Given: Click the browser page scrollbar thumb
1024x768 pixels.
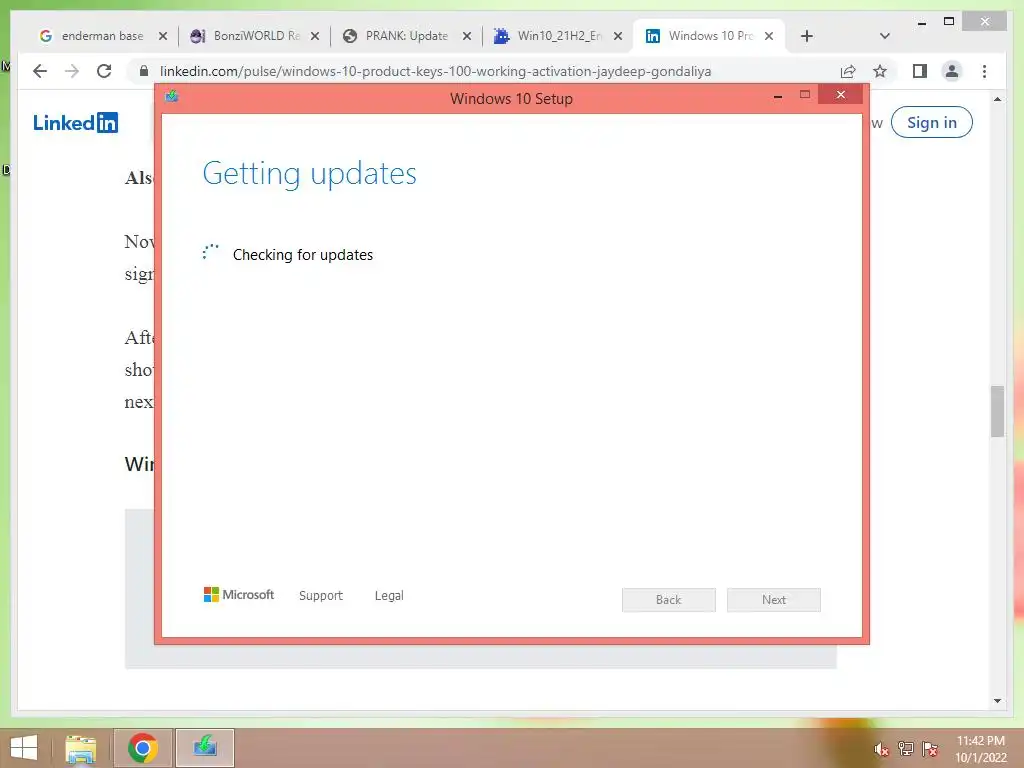Looking at the screenshot, I should point(997,411).
